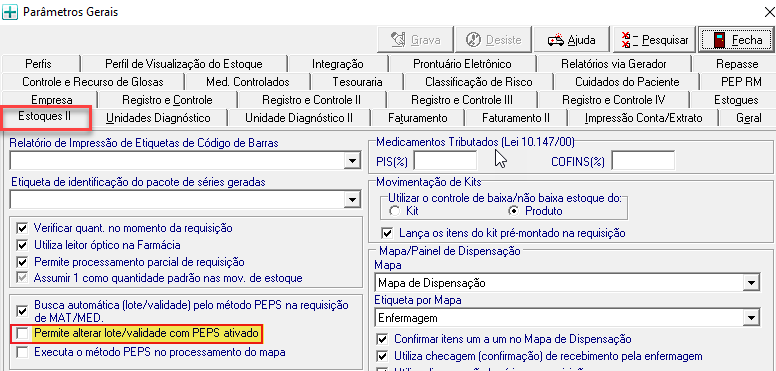This screenshot has height=371, width=776.
Task: Expand Etiqueta de identificação do pacote dropdown
Action: click(352, 200)
